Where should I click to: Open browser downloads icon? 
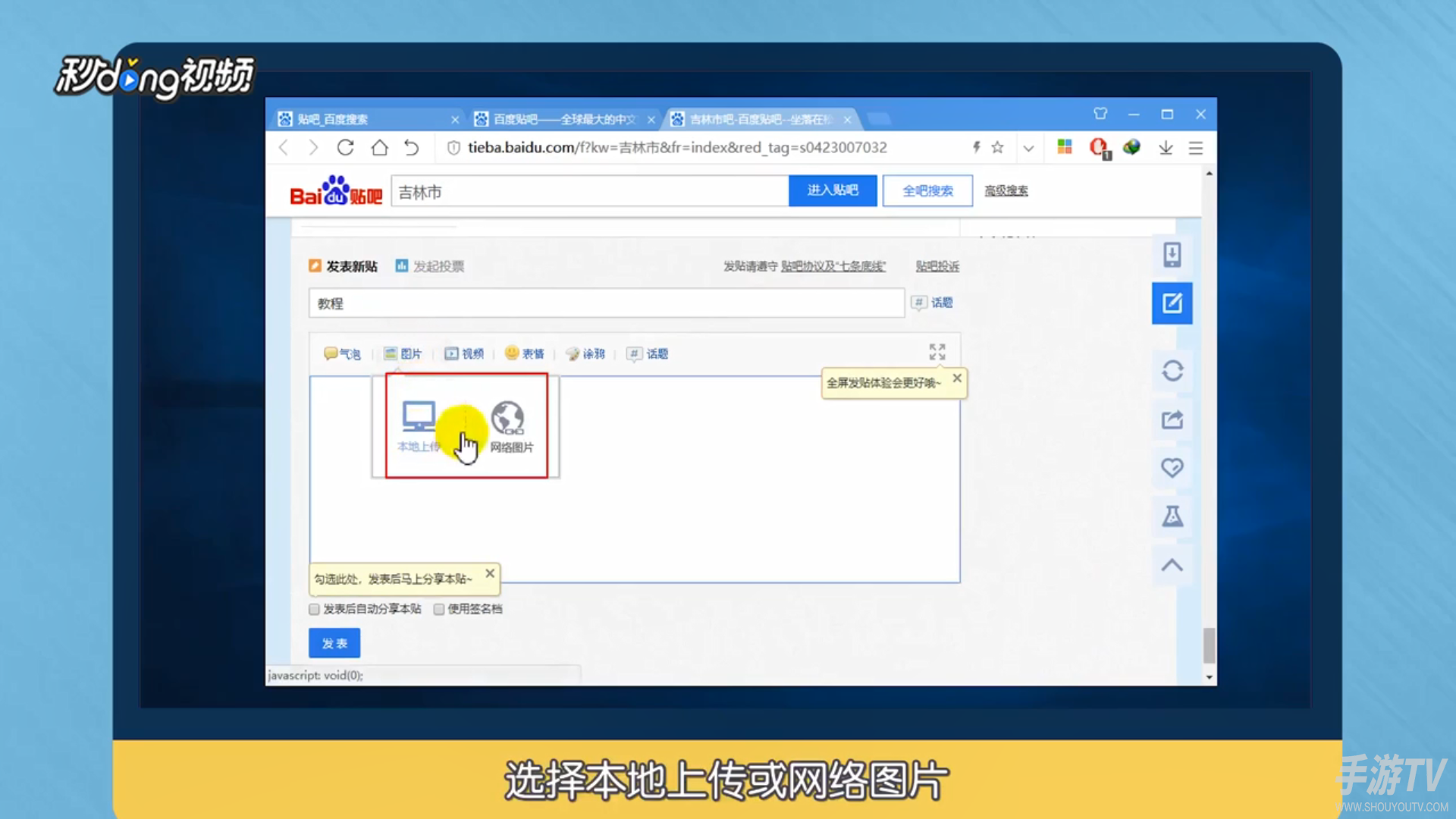[x=1166, y=148]
